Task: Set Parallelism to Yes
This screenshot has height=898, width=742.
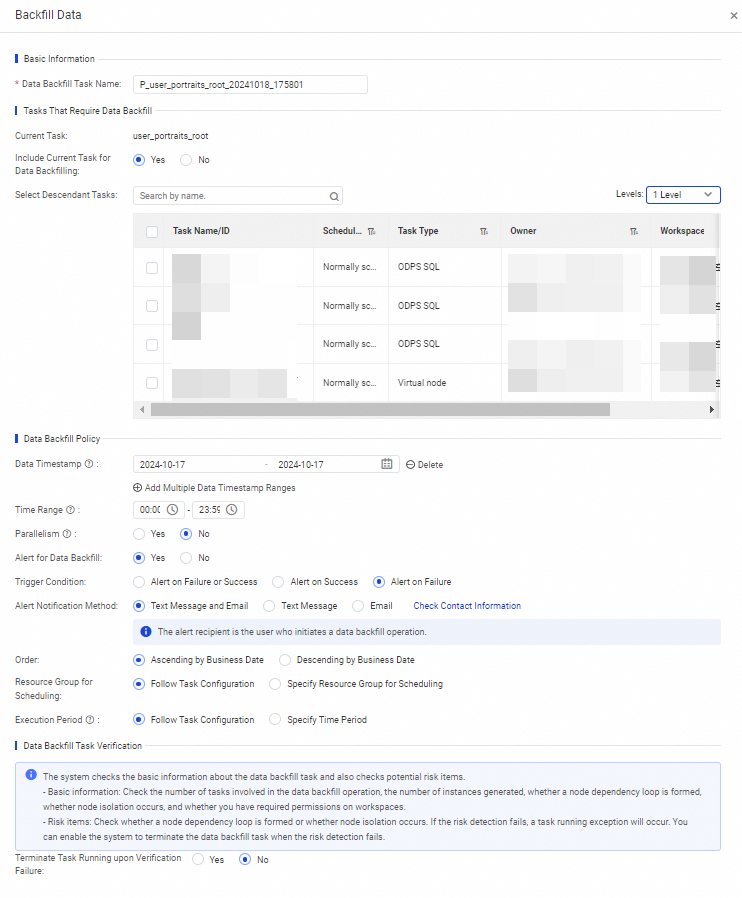Action: [139, 534]
